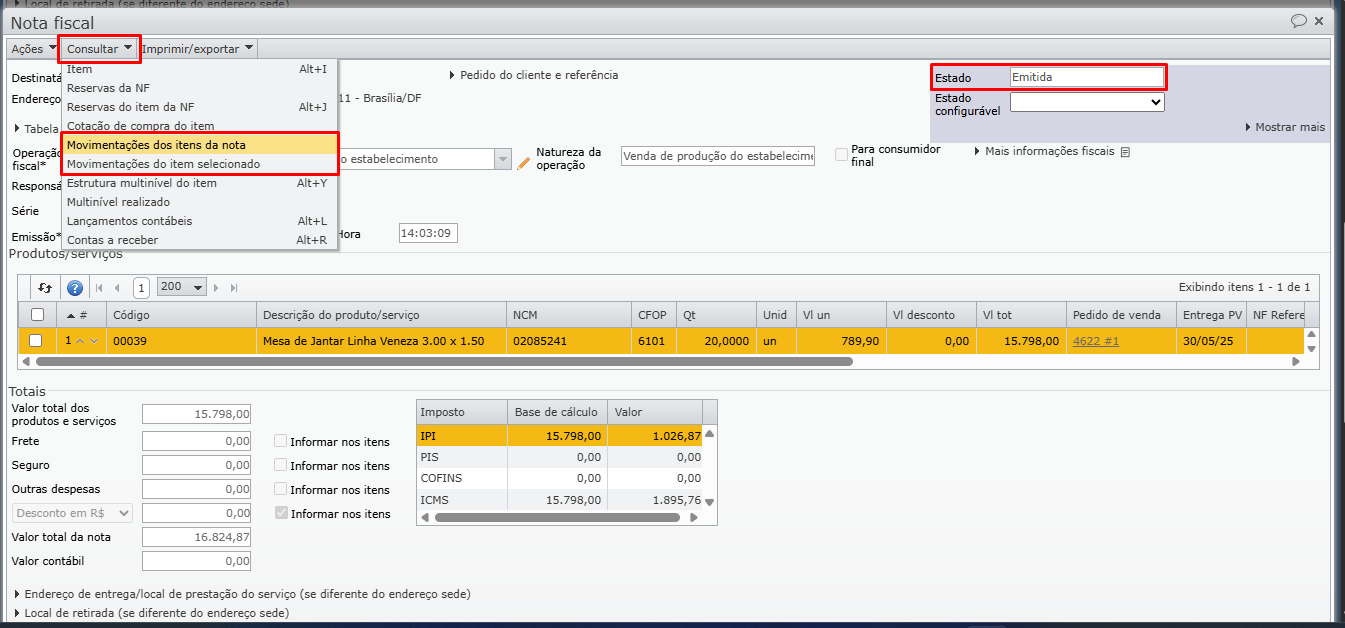Select Reservas do item da NF
The width and height of the screenshot is (1345, 628).
200,107
